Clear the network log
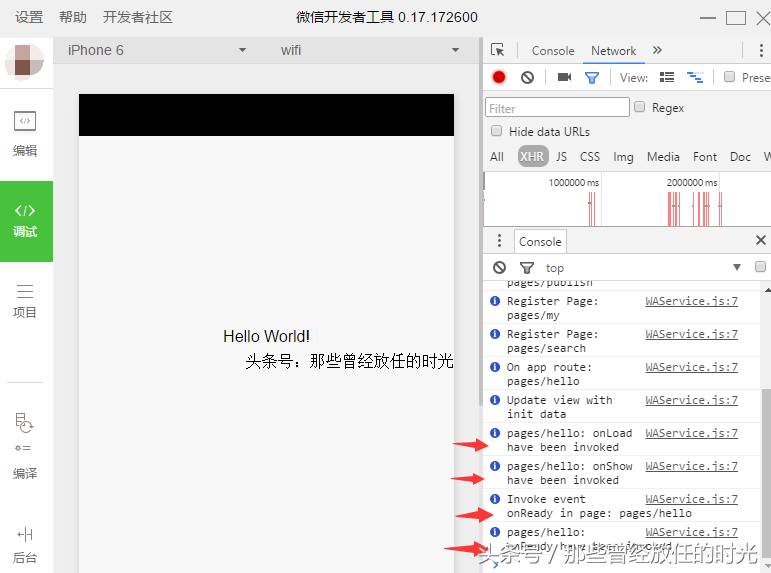The width and height of the screenshot is (771, 573). pyautogui.click(x=527, y=77)
